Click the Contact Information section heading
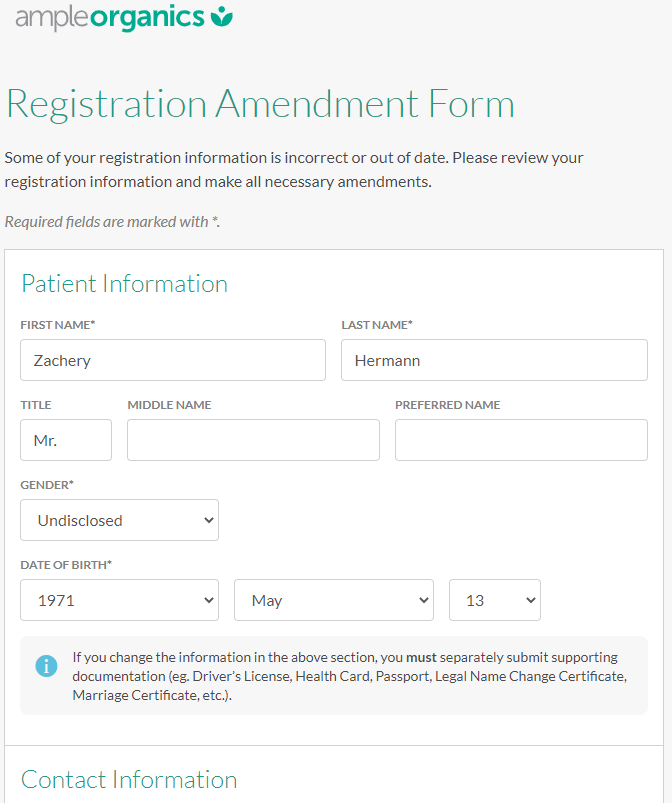Screen dimensions: 672x803 129,780
